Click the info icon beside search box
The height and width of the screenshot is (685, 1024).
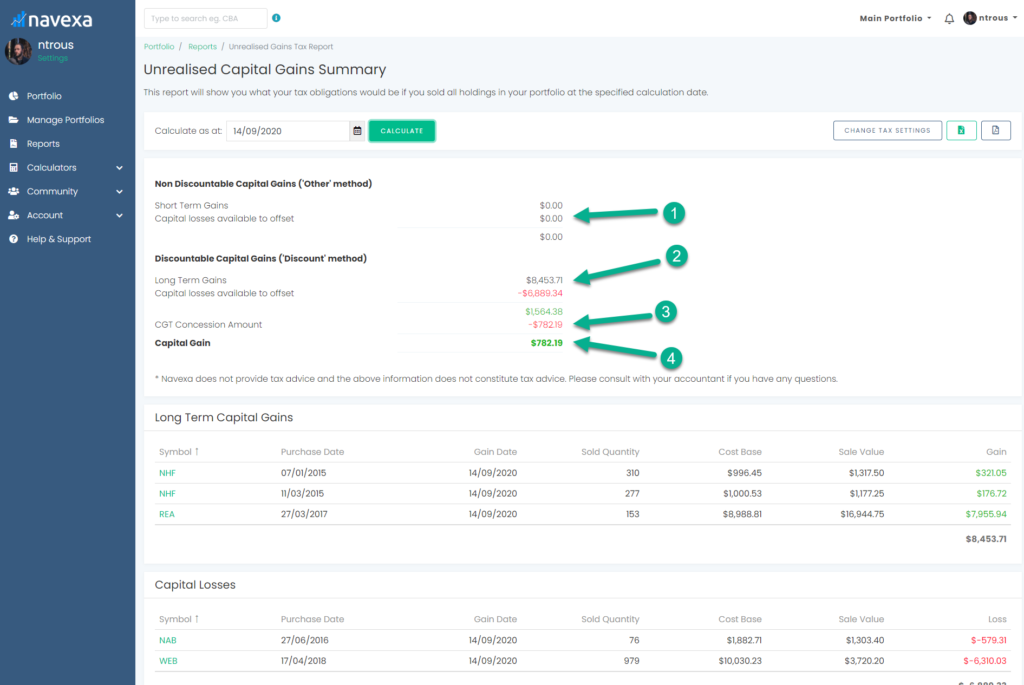(x=276, y=18)
